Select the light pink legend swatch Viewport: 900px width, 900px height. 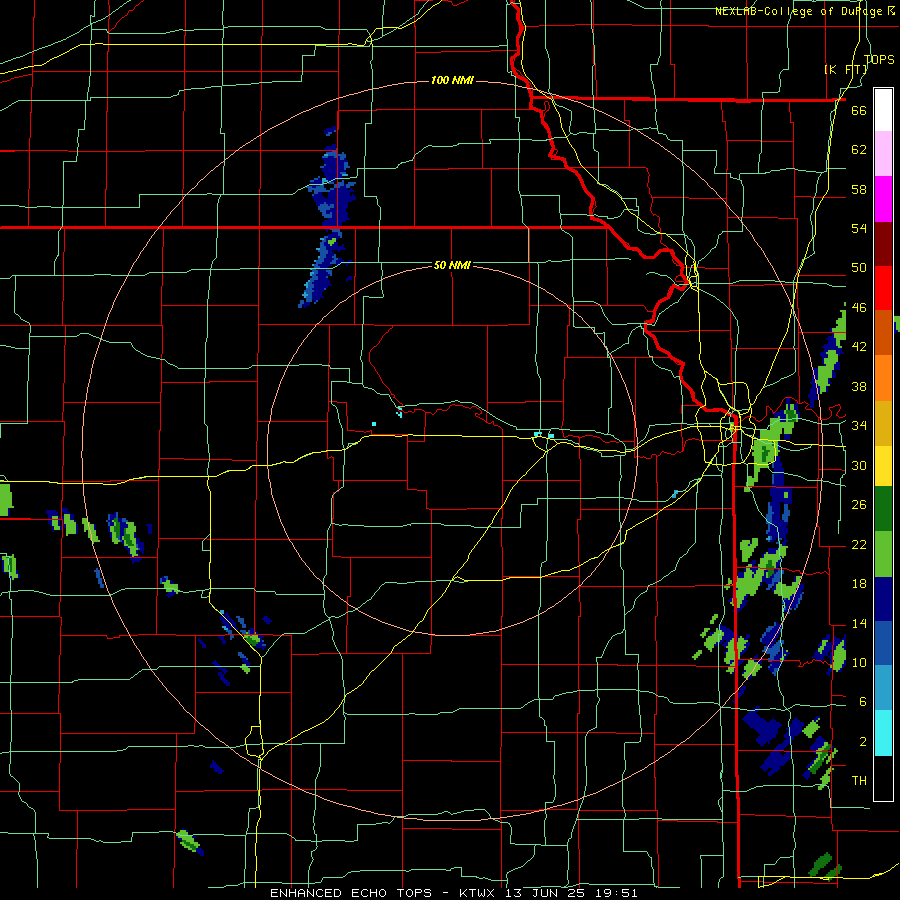883,154
